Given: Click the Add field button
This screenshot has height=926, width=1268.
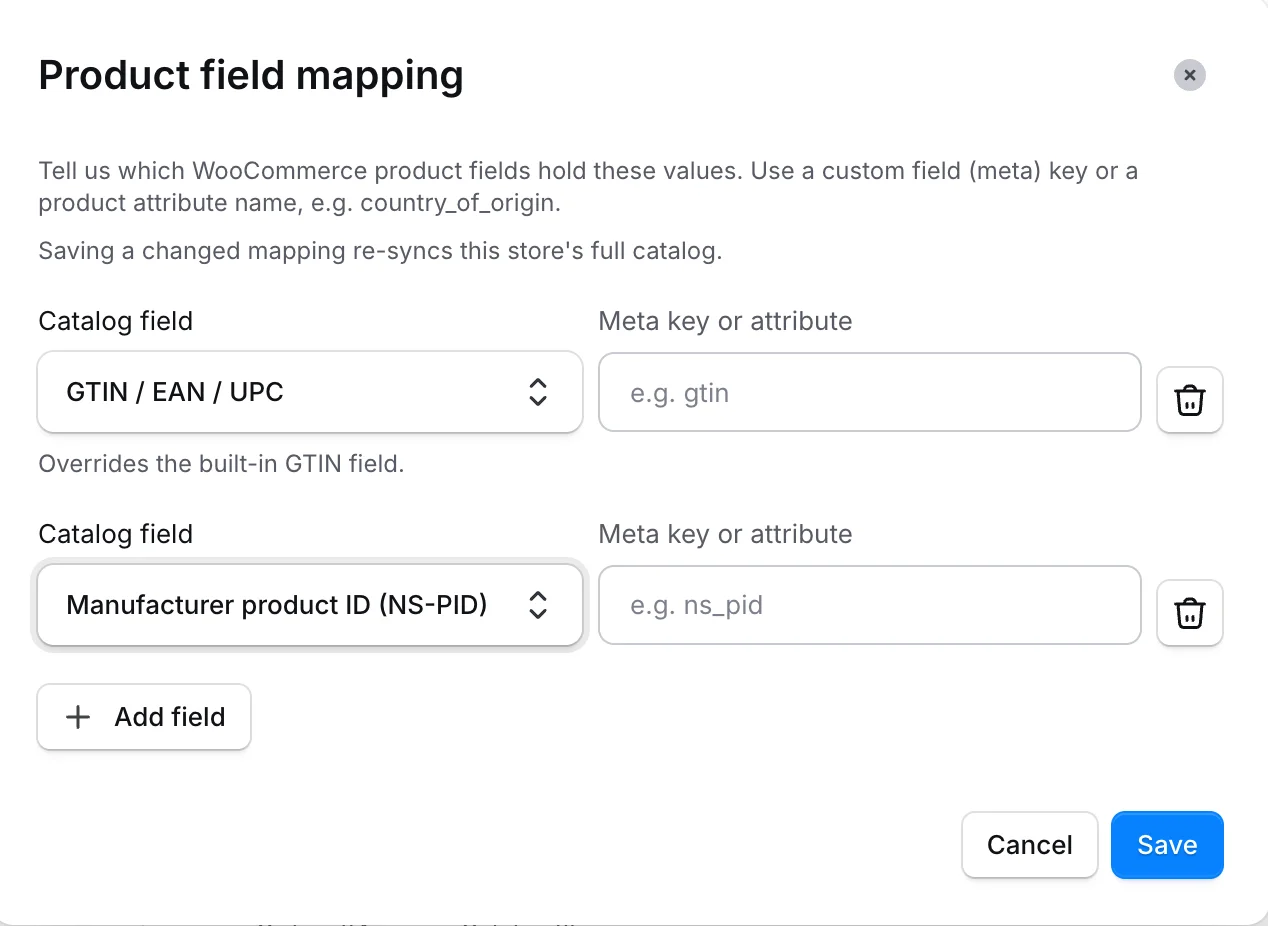Looking at the screenshot, I should pos(144,717).
